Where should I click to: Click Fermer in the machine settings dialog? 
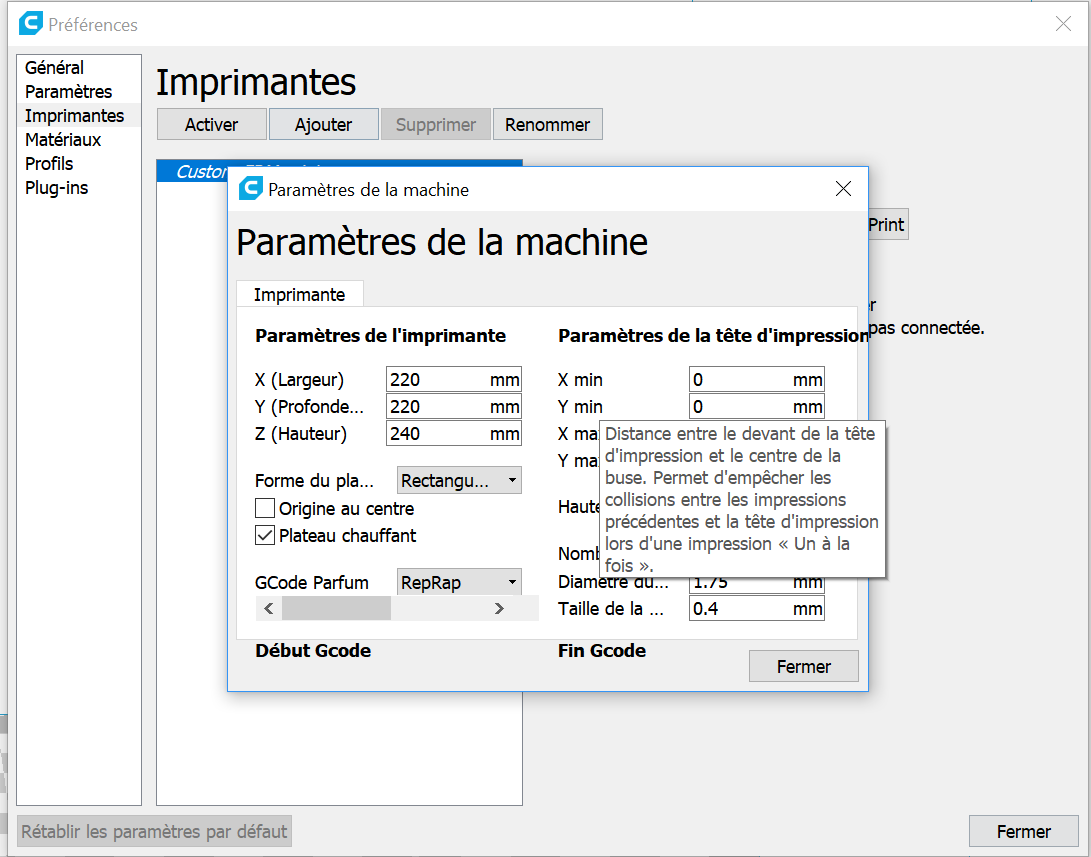[x=803, y=666]
